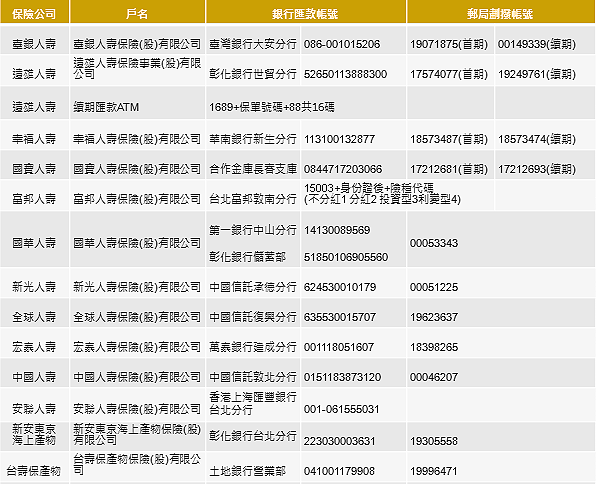Viewport: 596px width, 484px height.
Task: Click postal account 19249761(續期)
Action: pyautogui.click(x=537, y=74)
